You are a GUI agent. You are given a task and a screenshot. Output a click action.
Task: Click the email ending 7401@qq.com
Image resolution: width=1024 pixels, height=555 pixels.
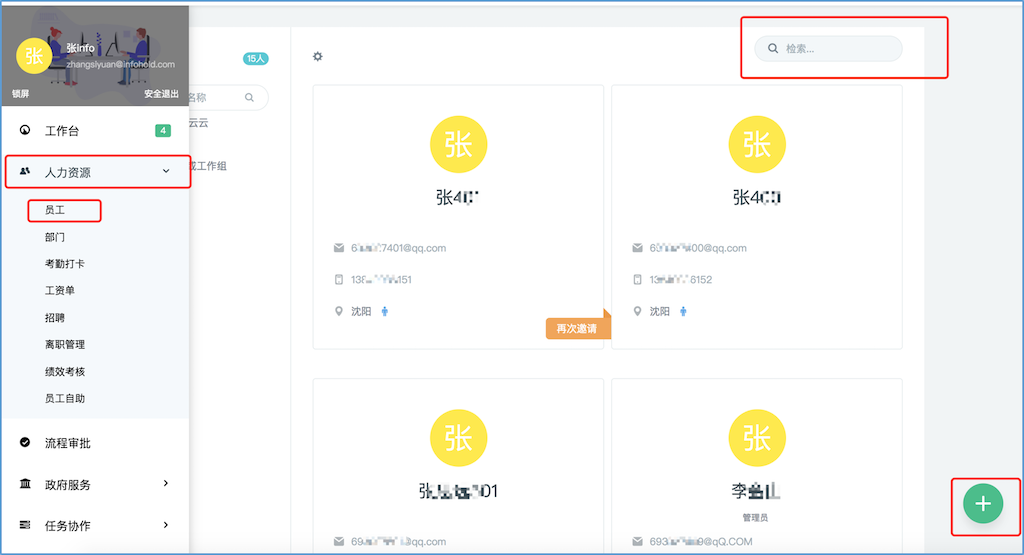click(x=398, y=248)
